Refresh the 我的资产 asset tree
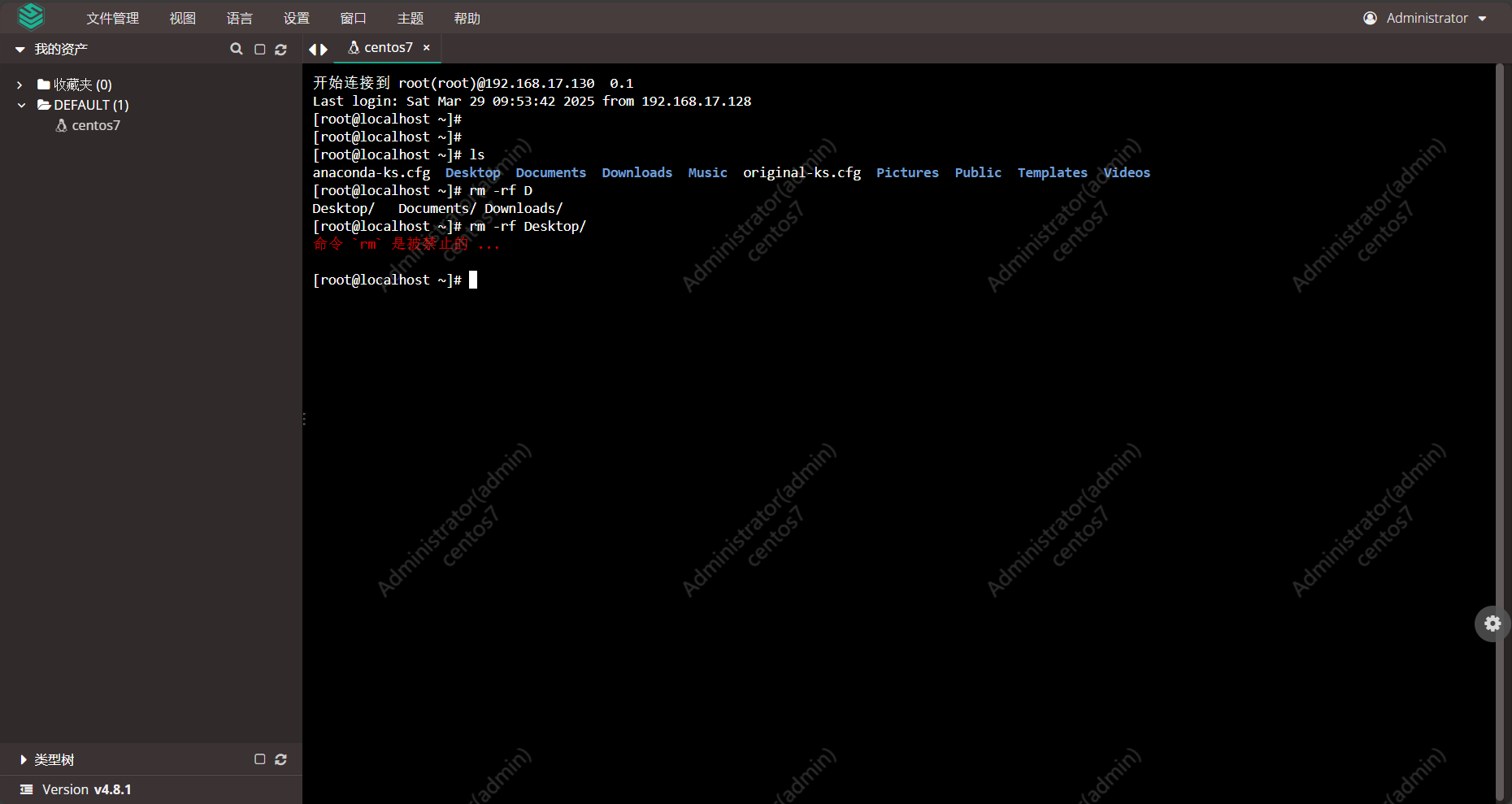The height and width of the screenshot is (804, 1512). [x=282, y=49]
